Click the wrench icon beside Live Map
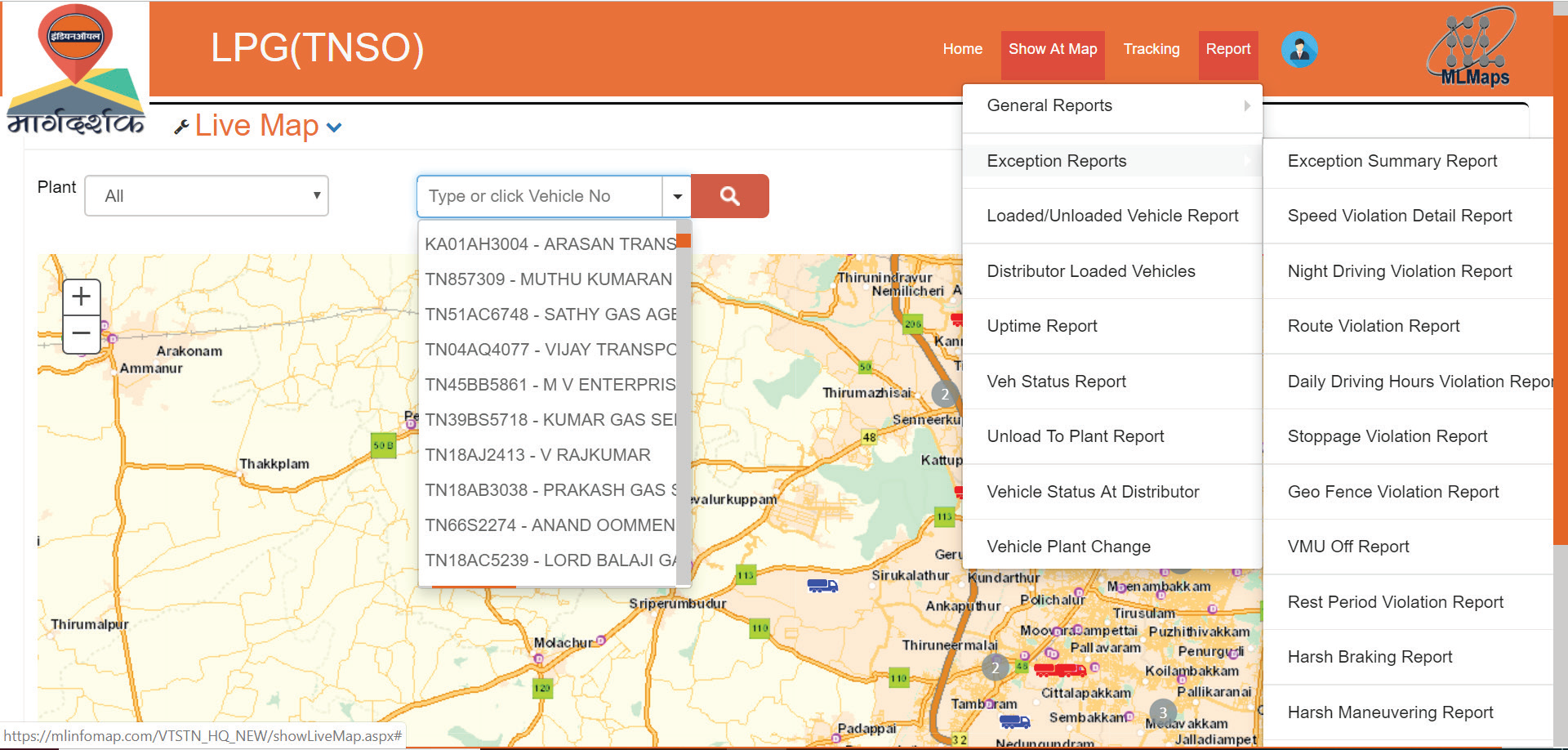Screen dimensions: 1568x750 click(x=181, y=127)
